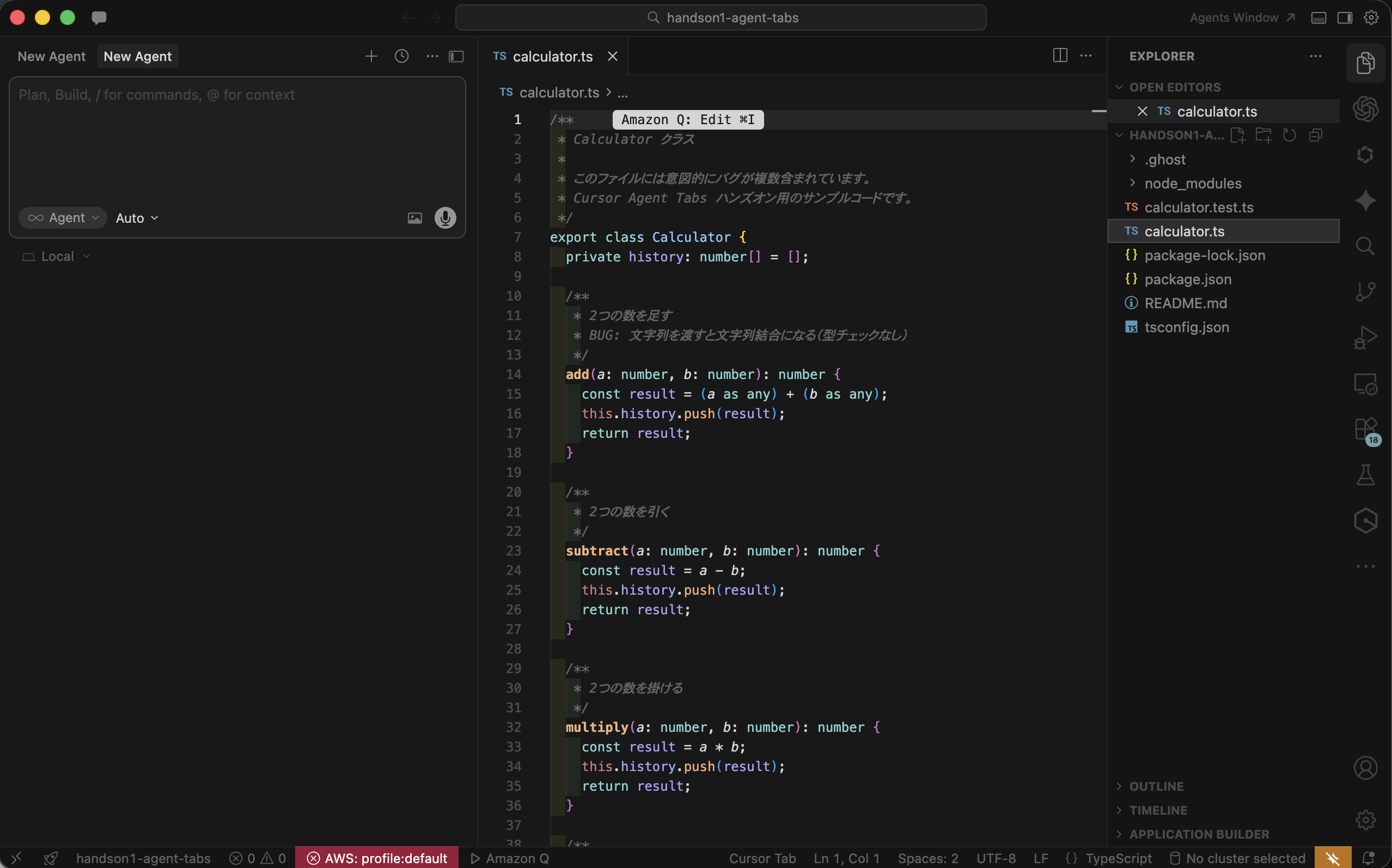Open Source Control in activity bar

[1365, 292]
